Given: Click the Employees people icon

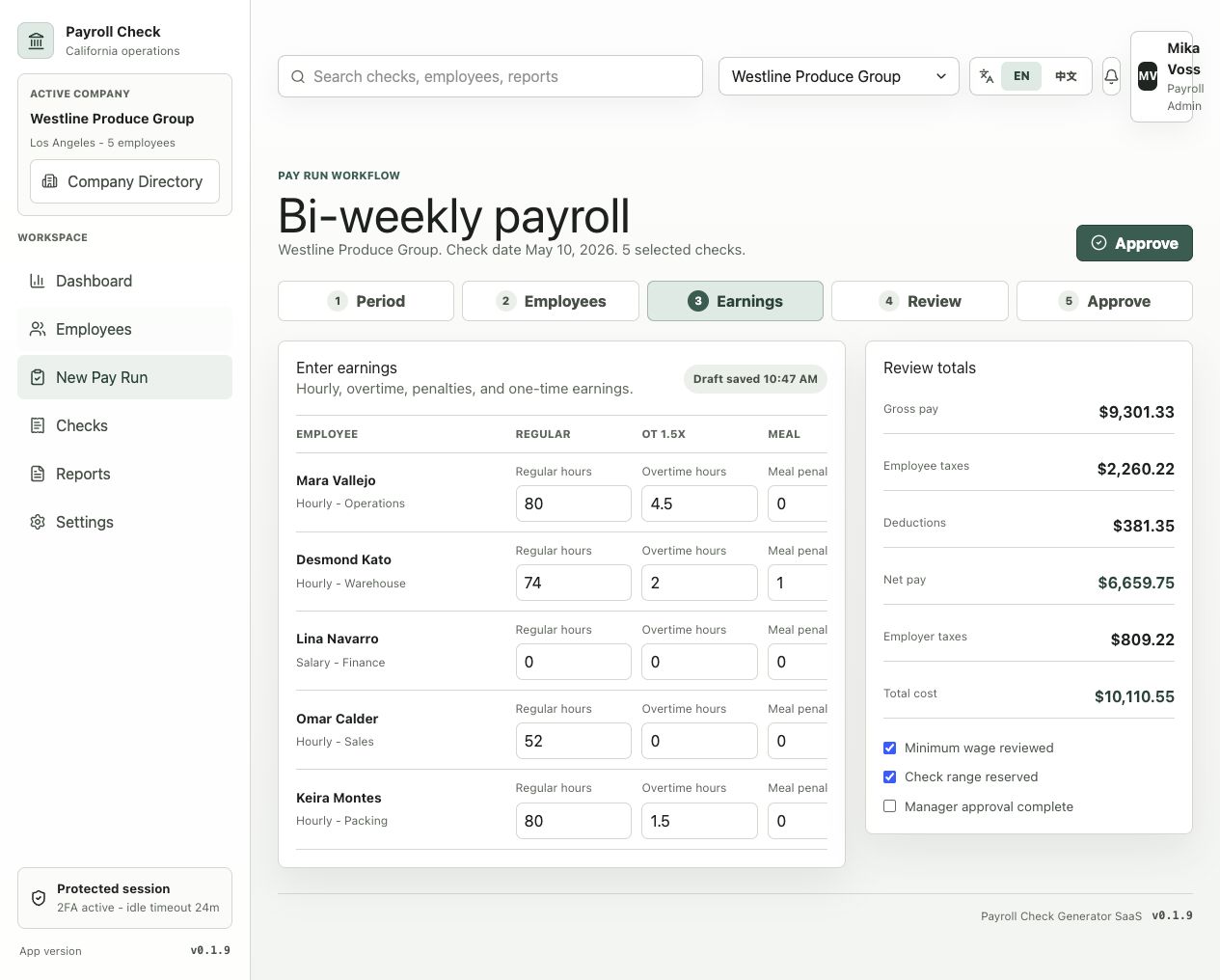Looking at the screenshot, I should (x=38, y=329).
